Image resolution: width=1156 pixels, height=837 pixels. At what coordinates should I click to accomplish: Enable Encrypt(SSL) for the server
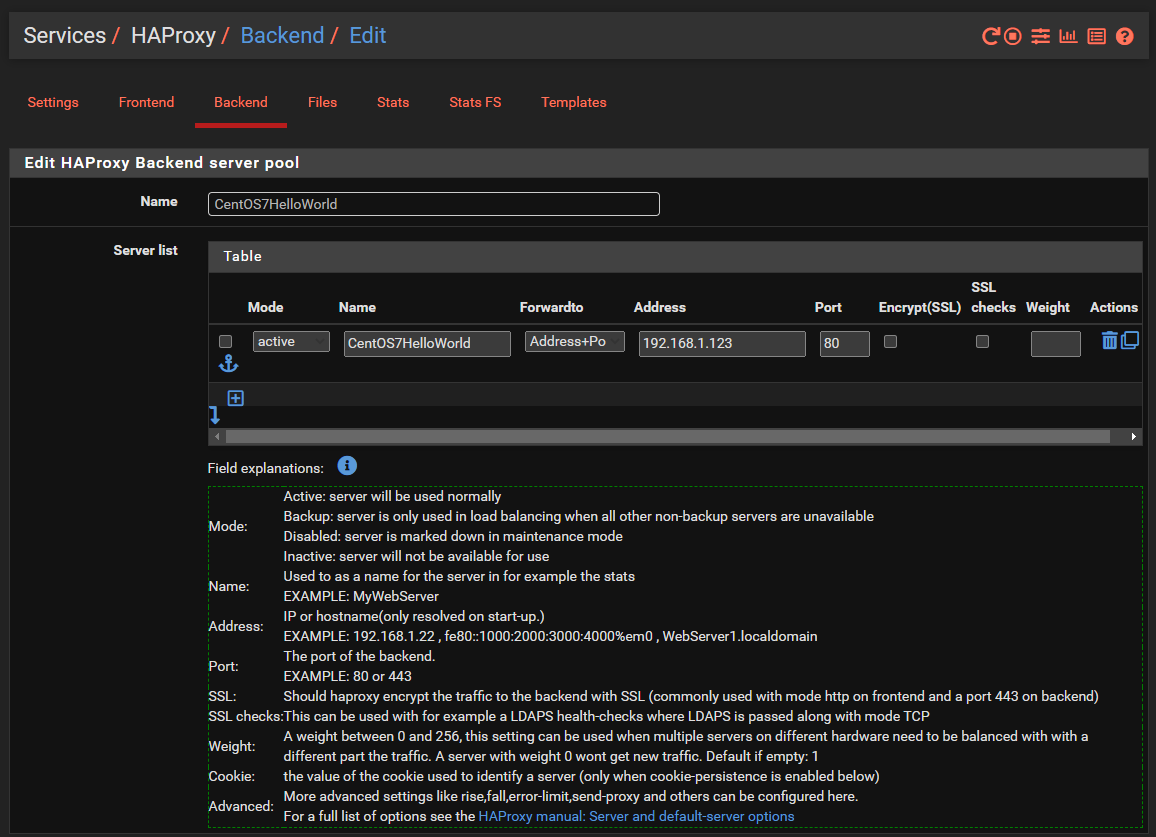tap(891, 341)
